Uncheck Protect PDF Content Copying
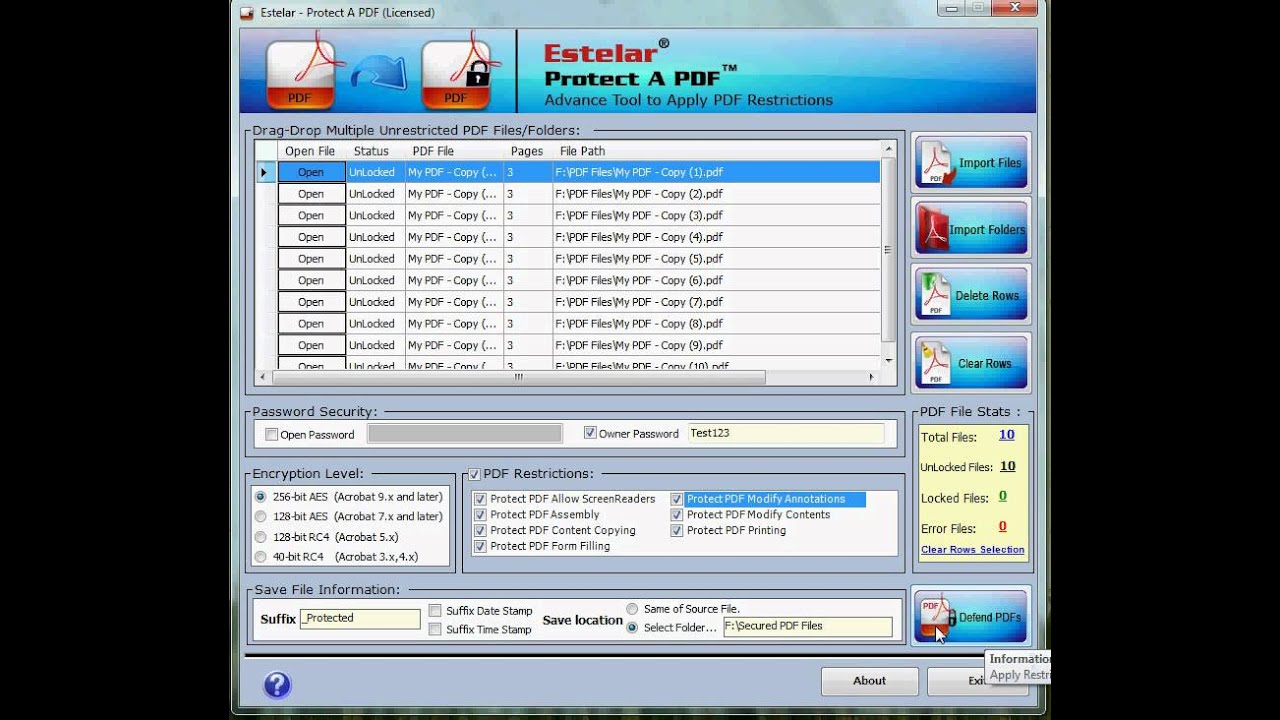Viewport: 1280px width, 720px height. coord(480,531)
